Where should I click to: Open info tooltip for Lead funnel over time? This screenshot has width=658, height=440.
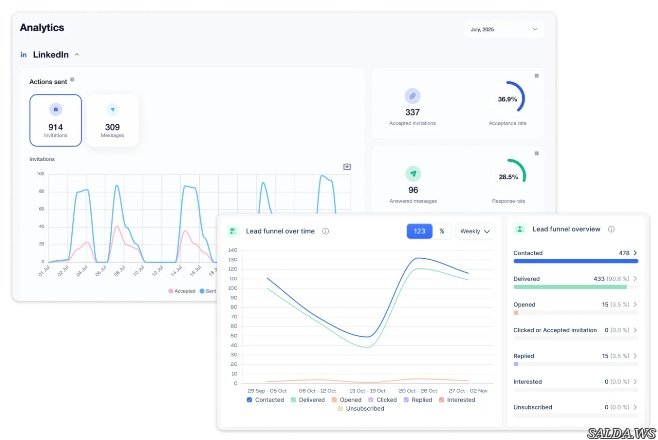(x=326, y=231)
